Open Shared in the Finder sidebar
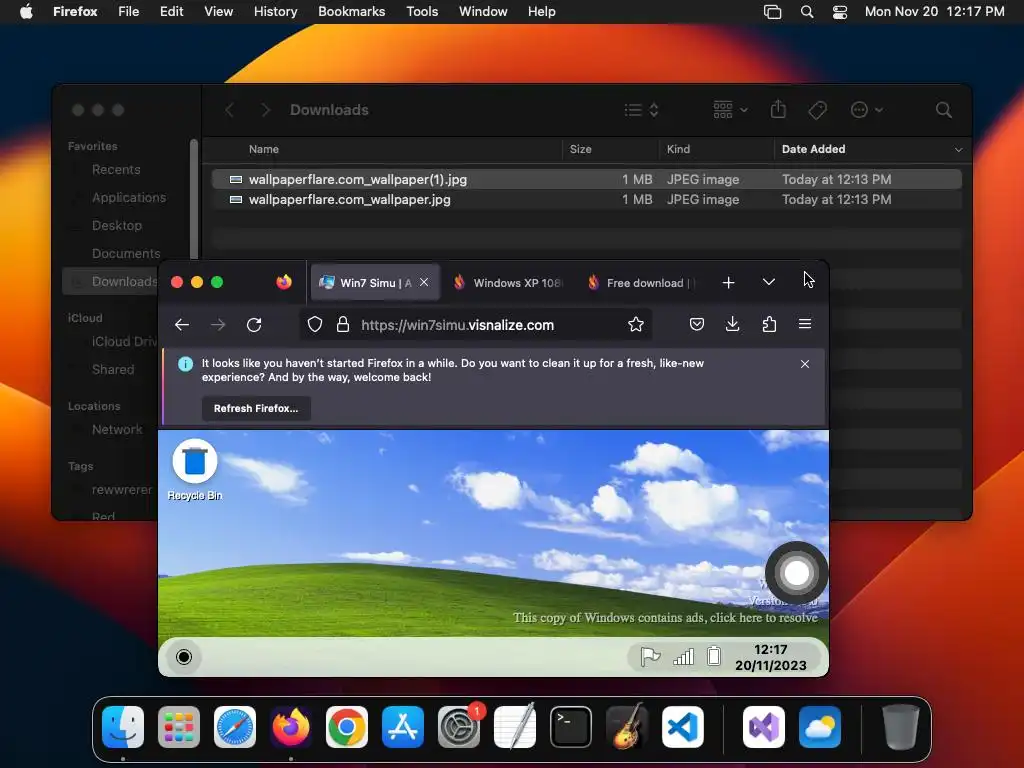Viewport: 1024px width, 768px height. point(112,369)
